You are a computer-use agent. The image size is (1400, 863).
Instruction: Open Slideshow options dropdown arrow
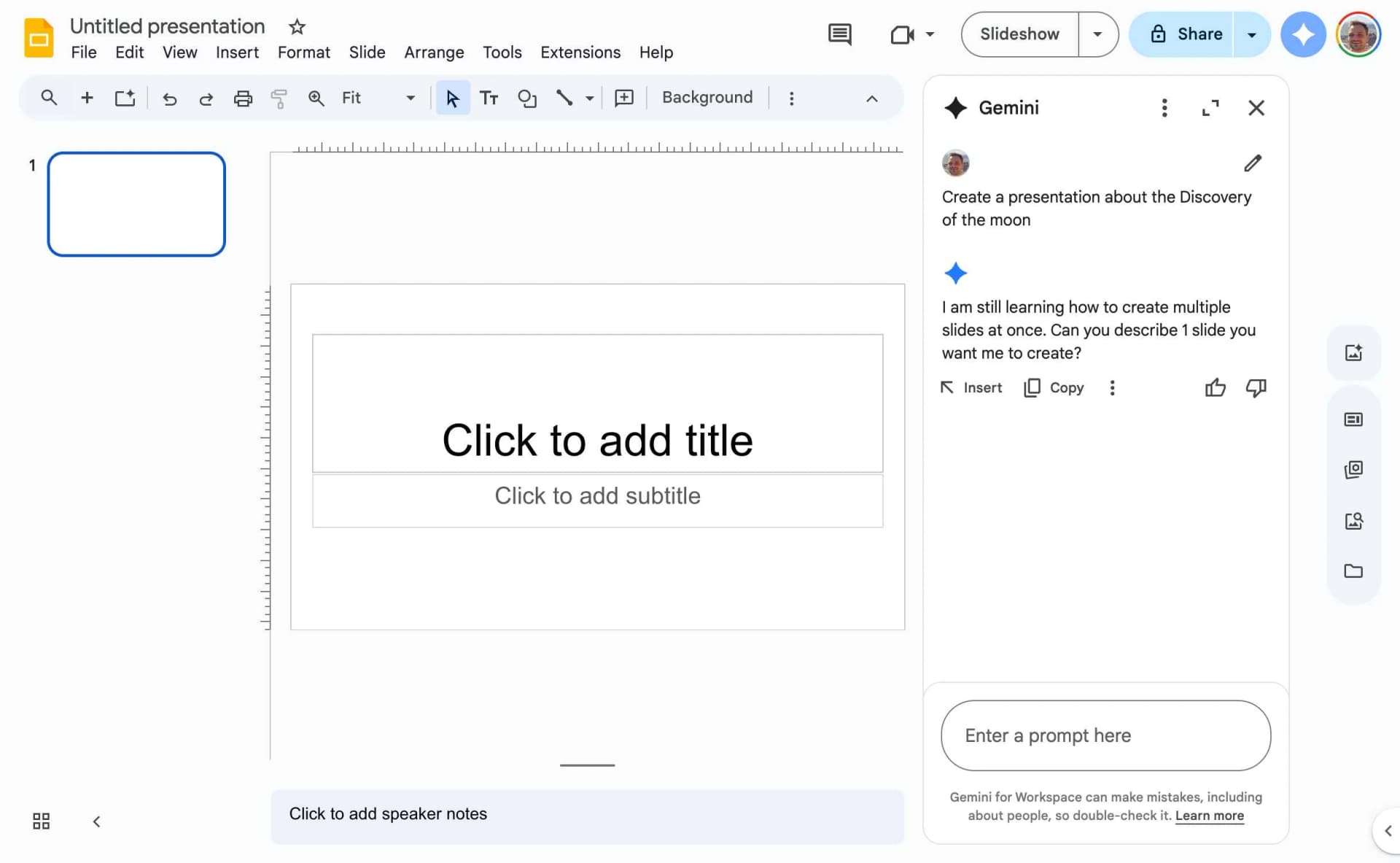click(1097, 34)
